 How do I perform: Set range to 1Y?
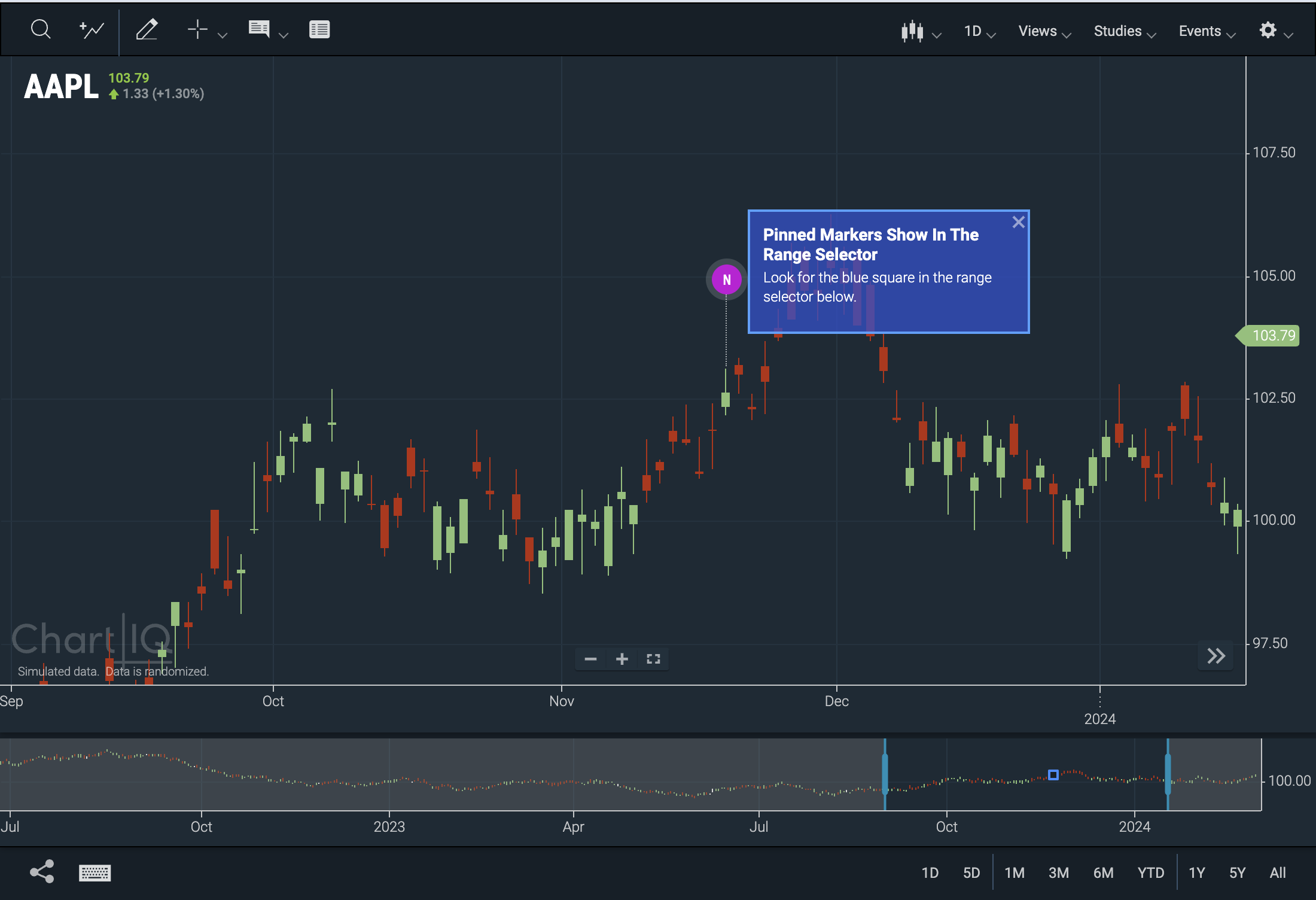[x=1197, y=873]
